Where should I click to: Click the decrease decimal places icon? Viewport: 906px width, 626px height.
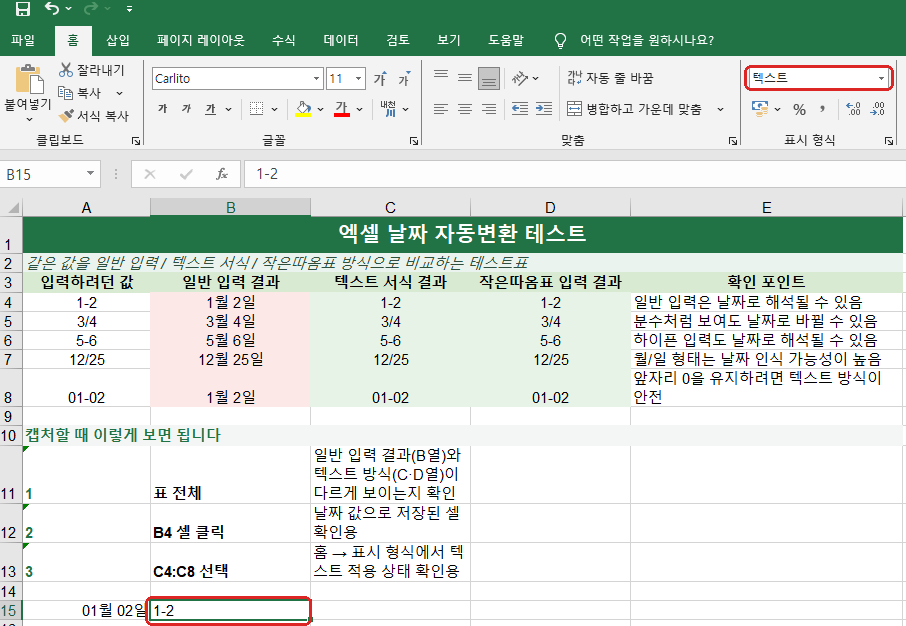pos(877,109)
